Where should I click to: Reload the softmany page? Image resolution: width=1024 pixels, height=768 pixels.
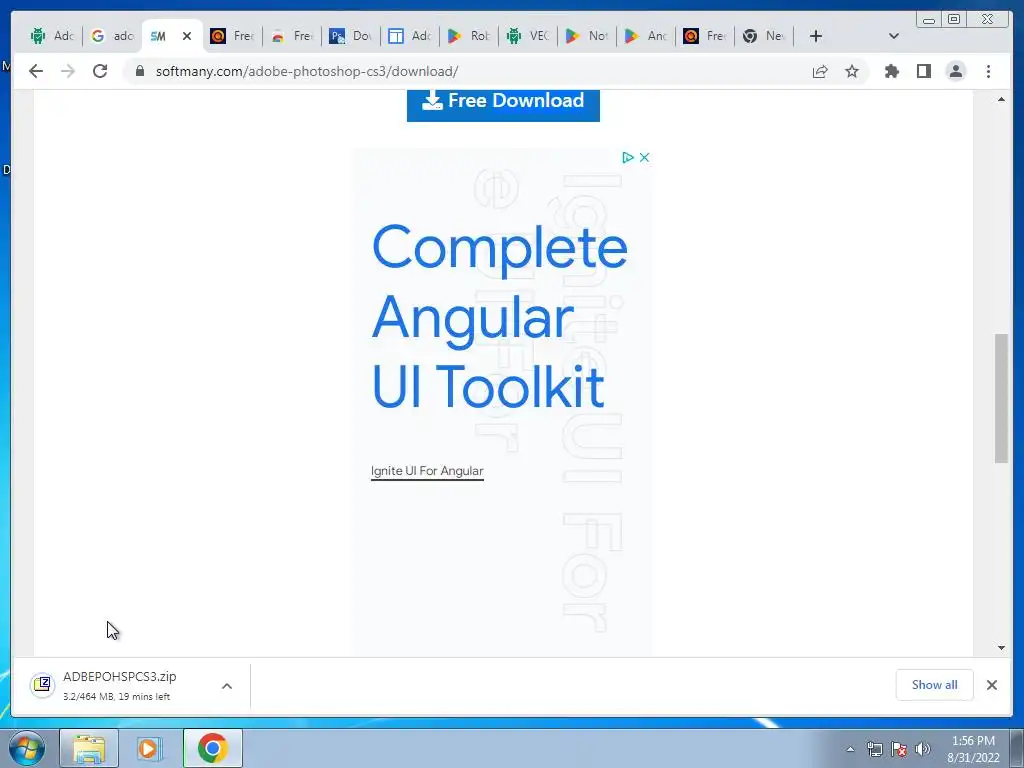(100, 71)
